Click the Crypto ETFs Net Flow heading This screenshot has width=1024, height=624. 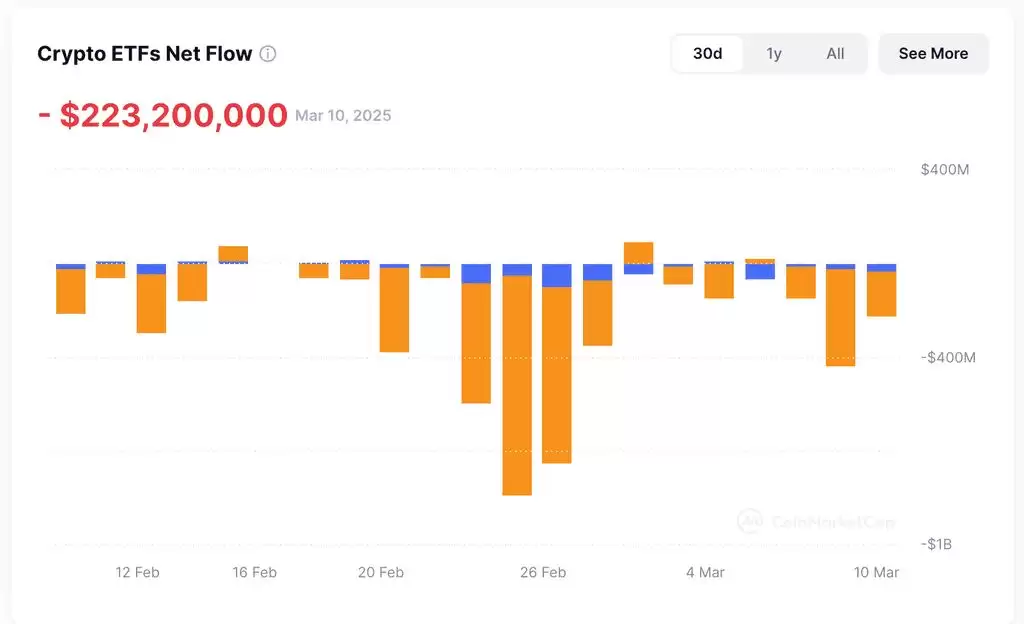(144, 54)
